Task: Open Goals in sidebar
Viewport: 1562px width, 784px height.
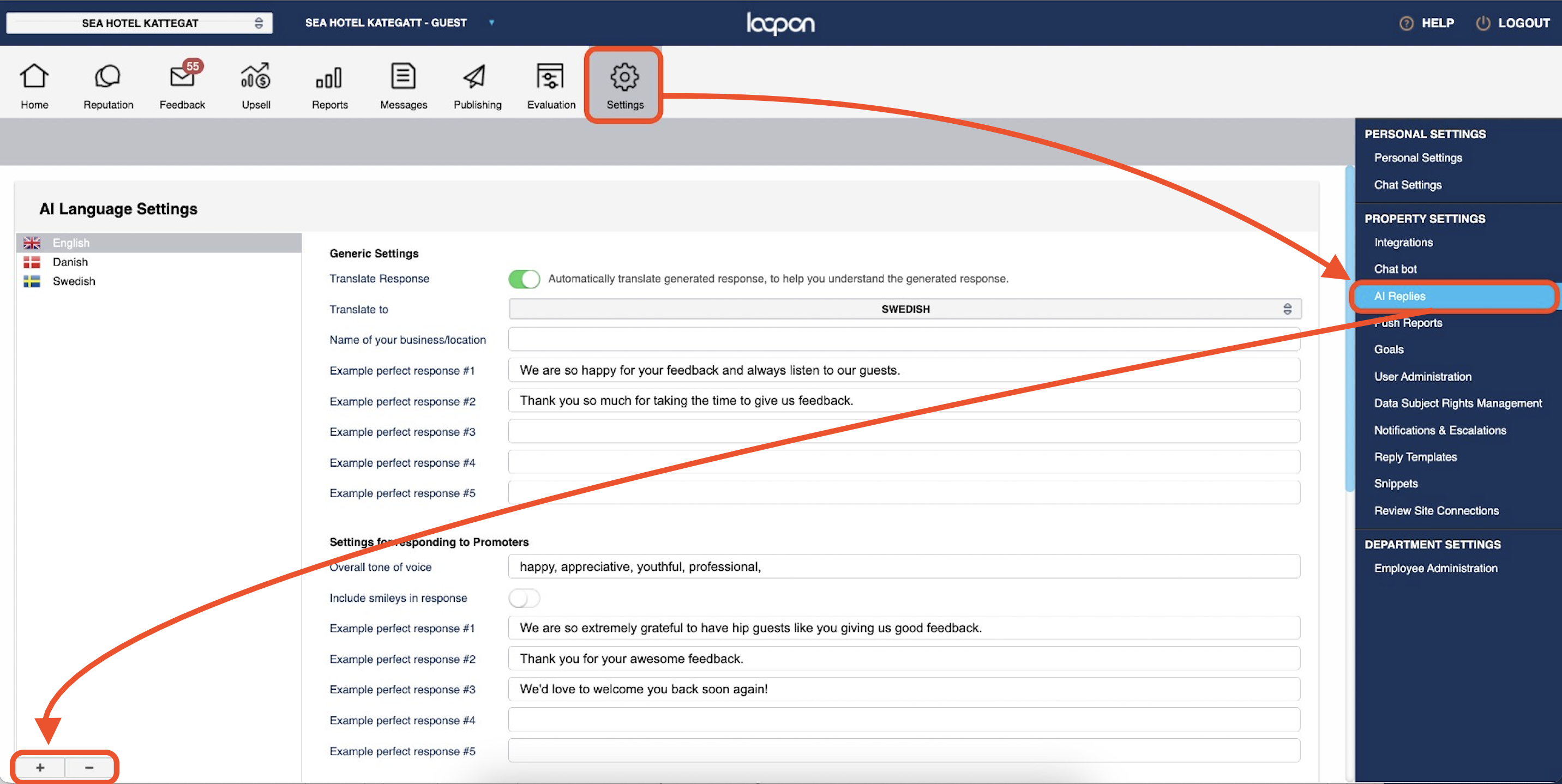Action: [x=1389, y=350]
